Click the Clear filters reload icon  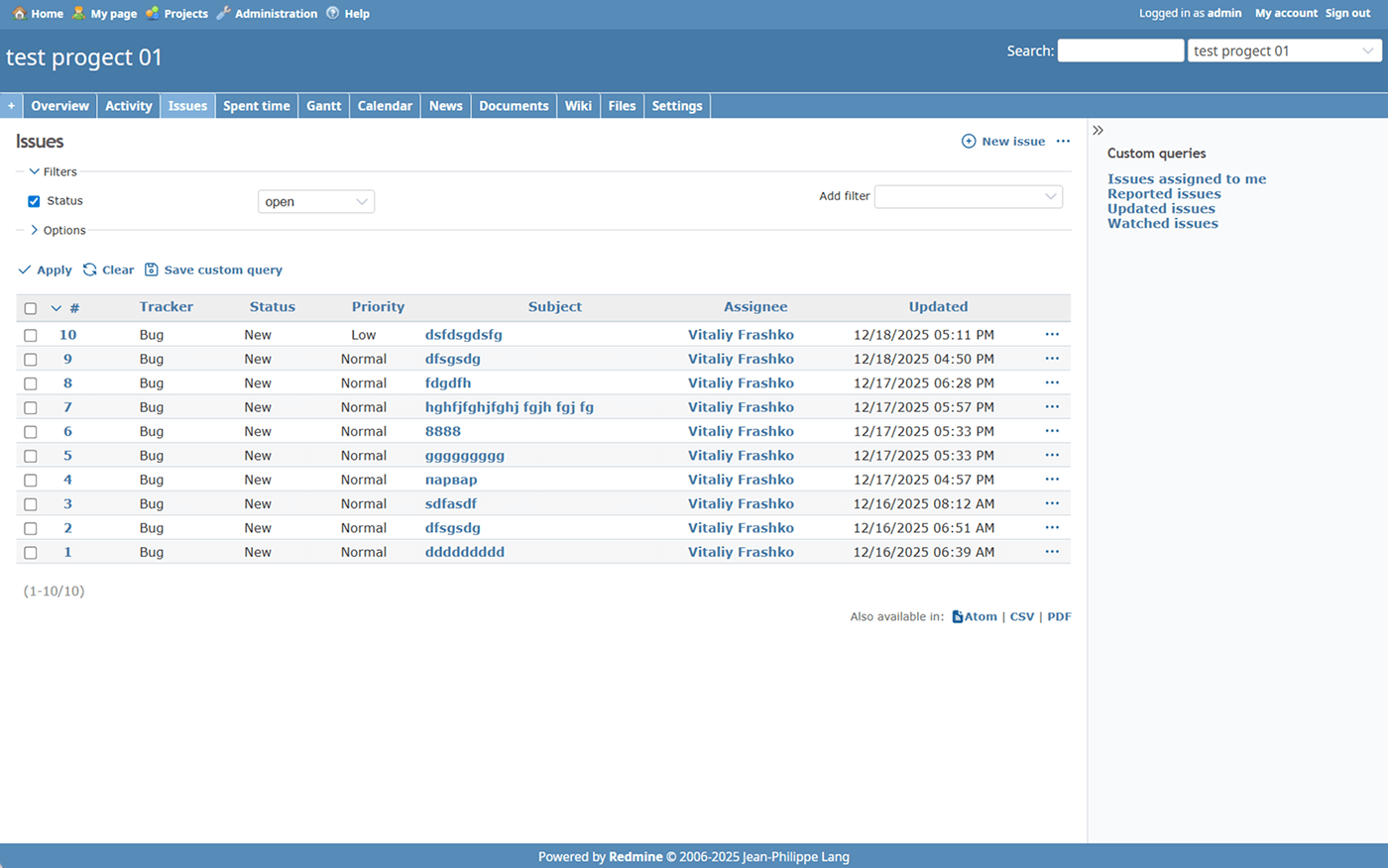pyautogui.click(x=90, y=270)
